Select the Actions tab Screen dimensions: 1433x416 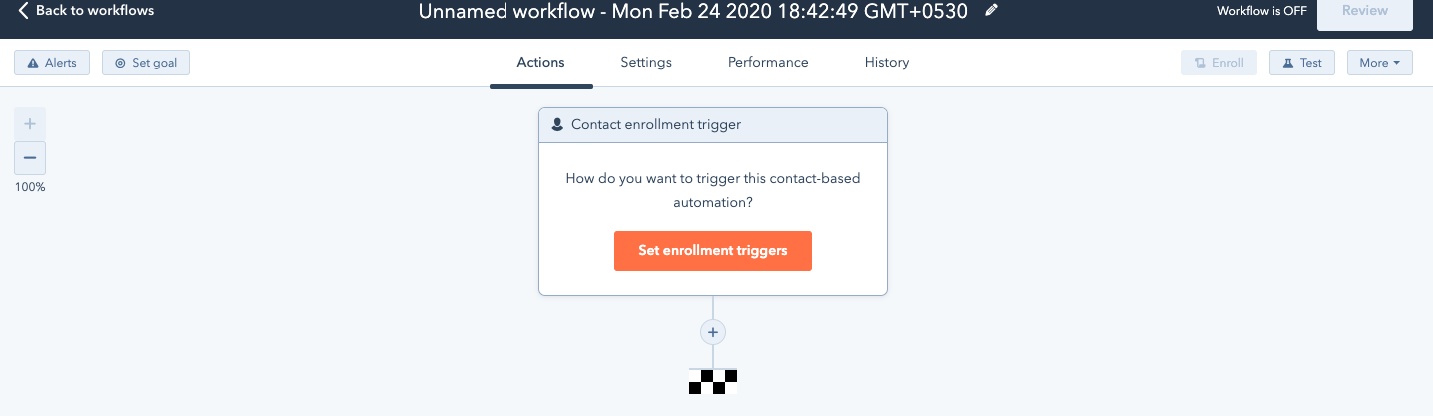pos(541,62)
